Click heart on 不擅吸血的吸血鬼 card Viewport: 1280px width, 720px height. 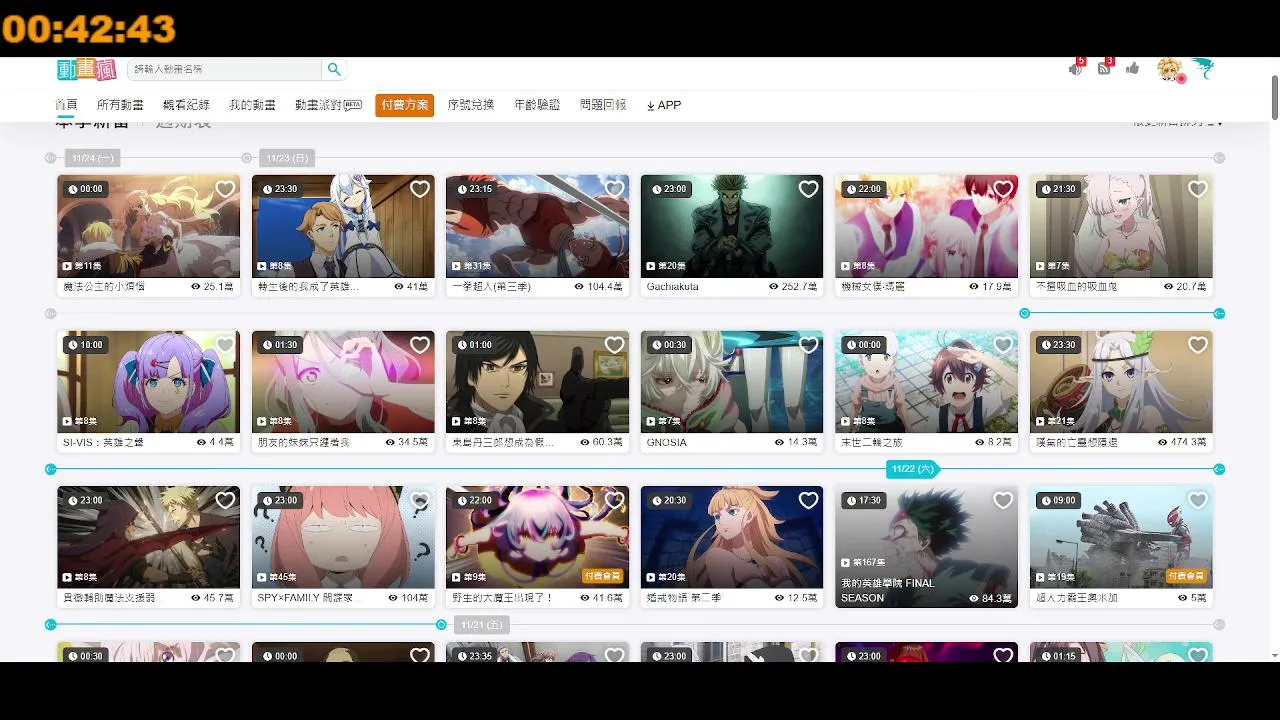click(x=1197, y=189)
